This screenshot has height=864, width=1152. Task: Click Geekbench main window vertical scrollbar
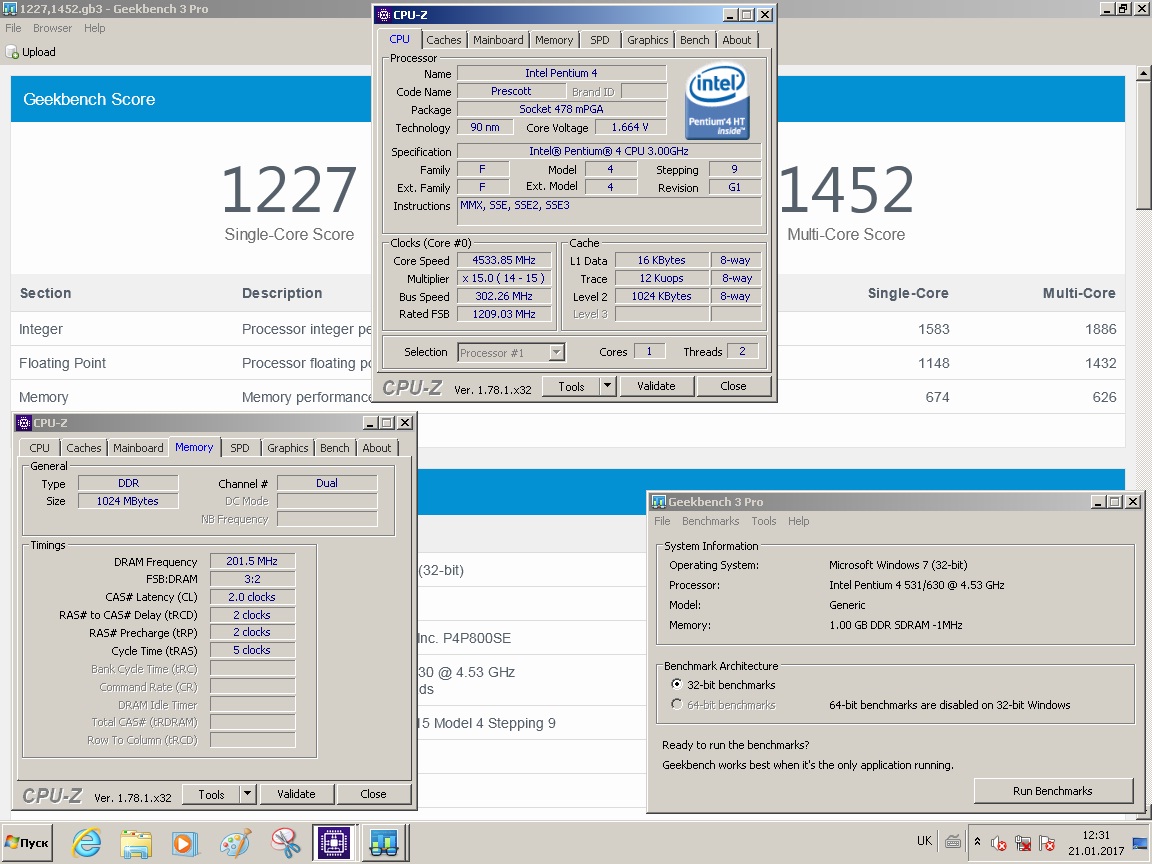pos(1143,145)
